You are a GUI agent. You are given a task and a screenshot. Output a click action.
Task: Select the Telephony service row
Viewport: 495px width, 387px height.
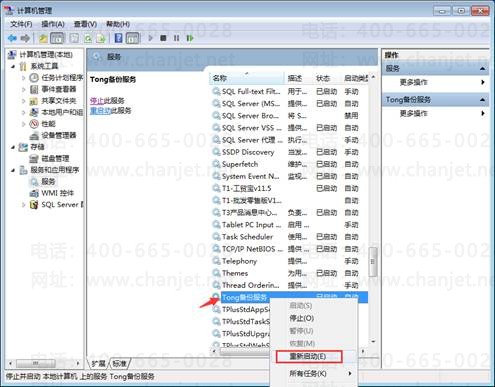point(289,261)
